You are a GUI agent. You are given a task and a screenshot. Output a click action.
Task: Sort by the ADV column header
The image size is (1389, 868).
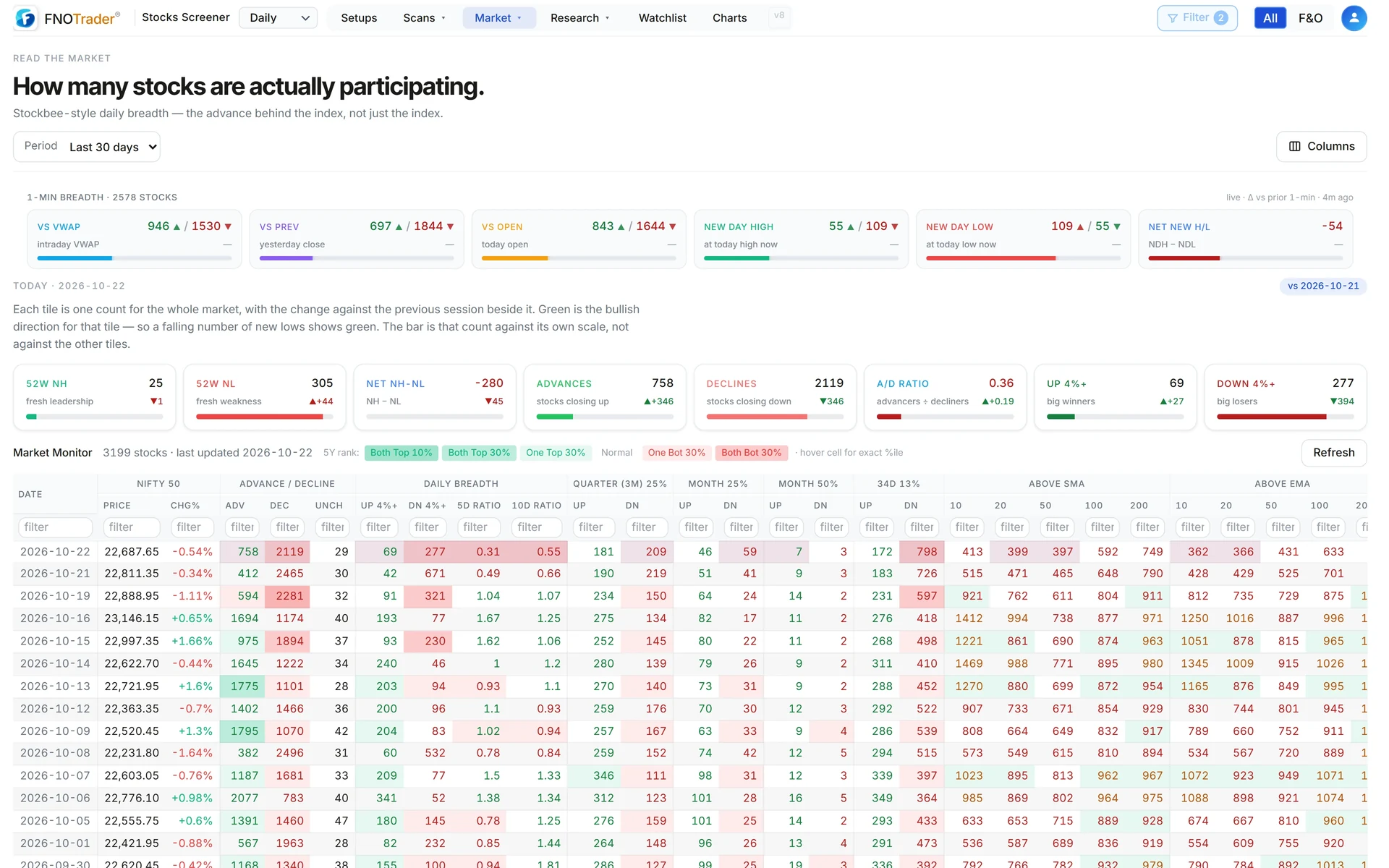pyautogui.click(x=235, y=506)
